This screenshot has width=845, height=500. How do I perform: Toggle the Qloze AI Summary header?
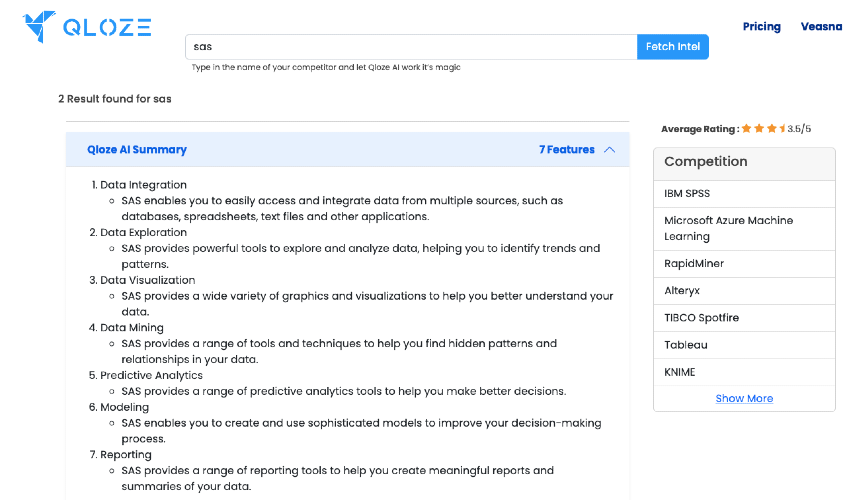click(x=348, y=149)
